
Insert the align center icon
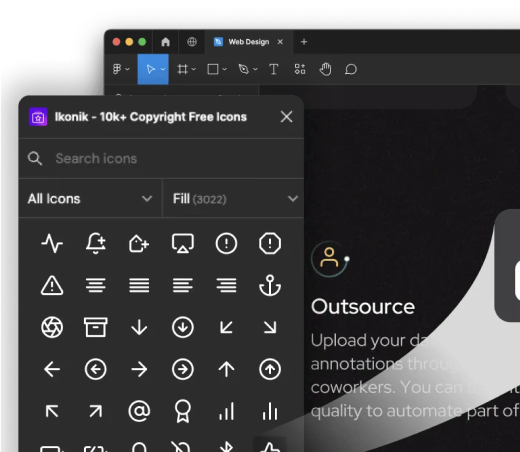coord(96,286)
